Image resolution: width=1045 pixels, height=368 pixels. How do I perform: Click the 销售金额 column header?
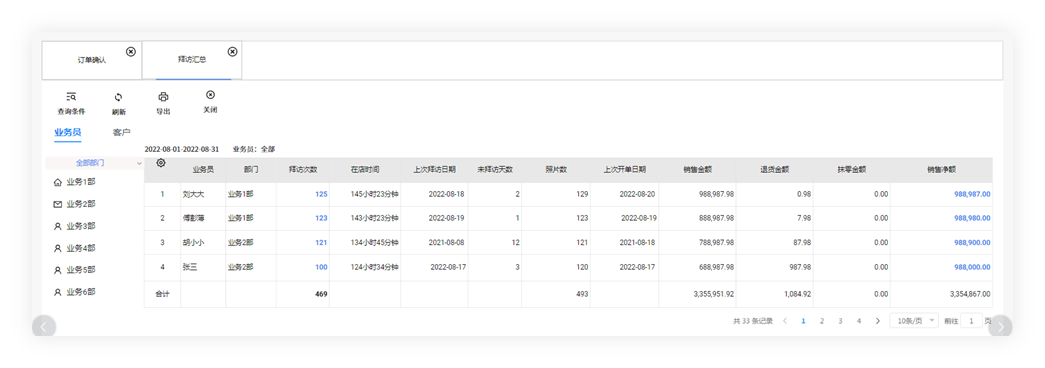(x=698, y=170)
